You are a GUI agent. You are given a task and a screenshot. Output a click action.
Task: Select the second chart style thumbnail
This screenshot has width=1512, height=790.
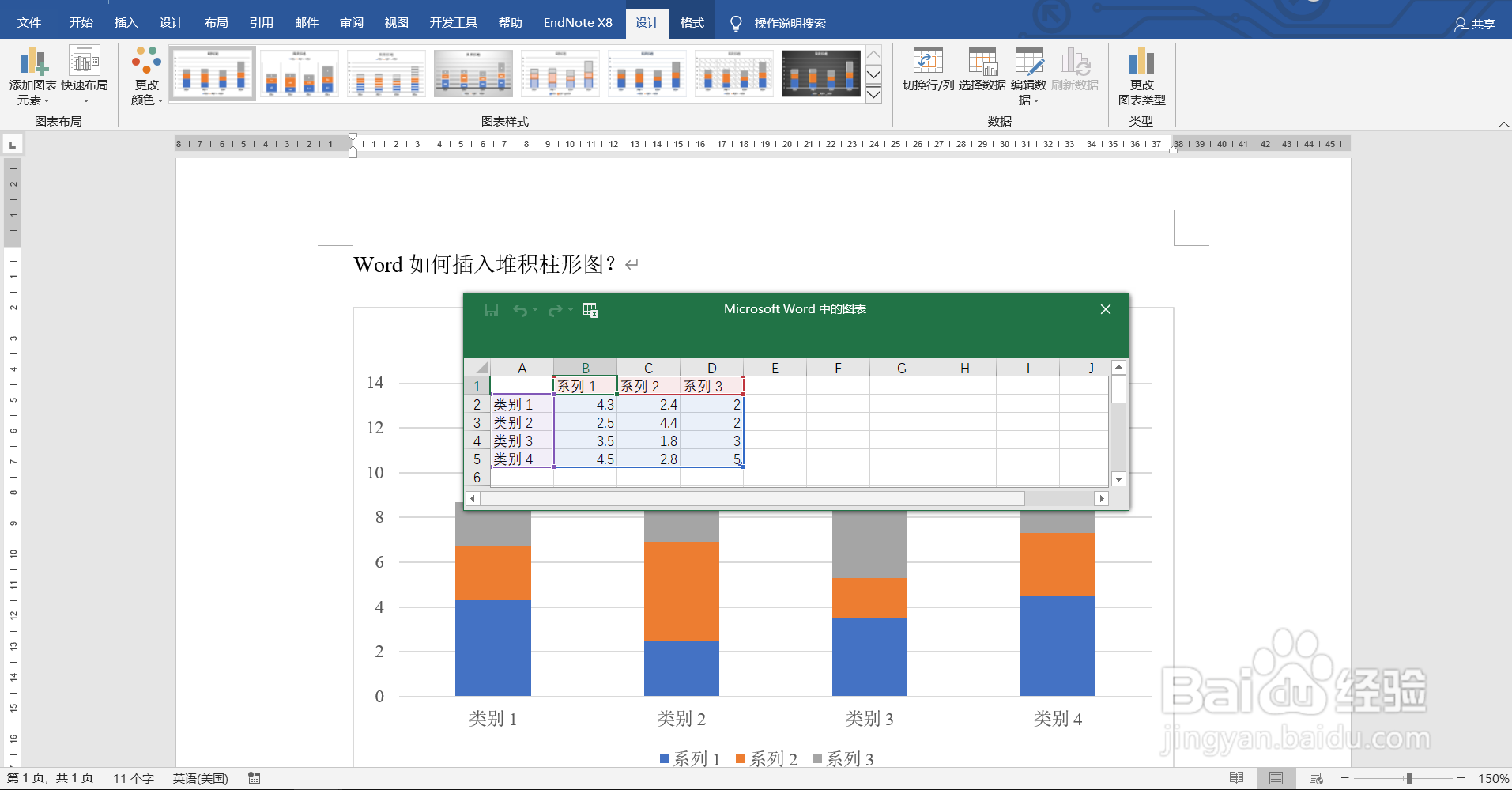(300, 74)
